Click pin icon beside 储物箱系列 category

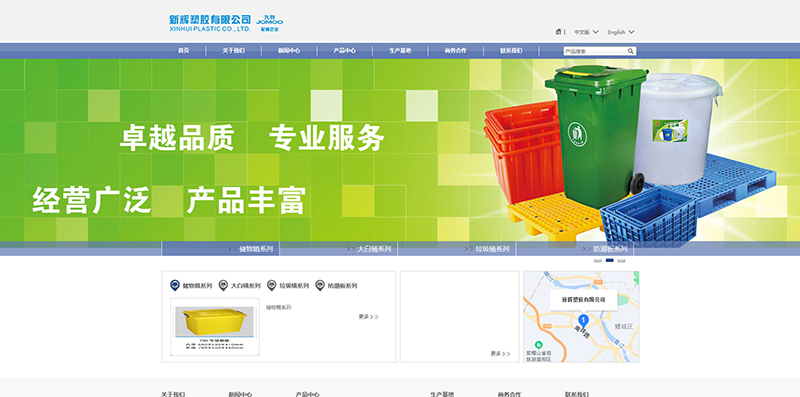click(x=174, y=285)
